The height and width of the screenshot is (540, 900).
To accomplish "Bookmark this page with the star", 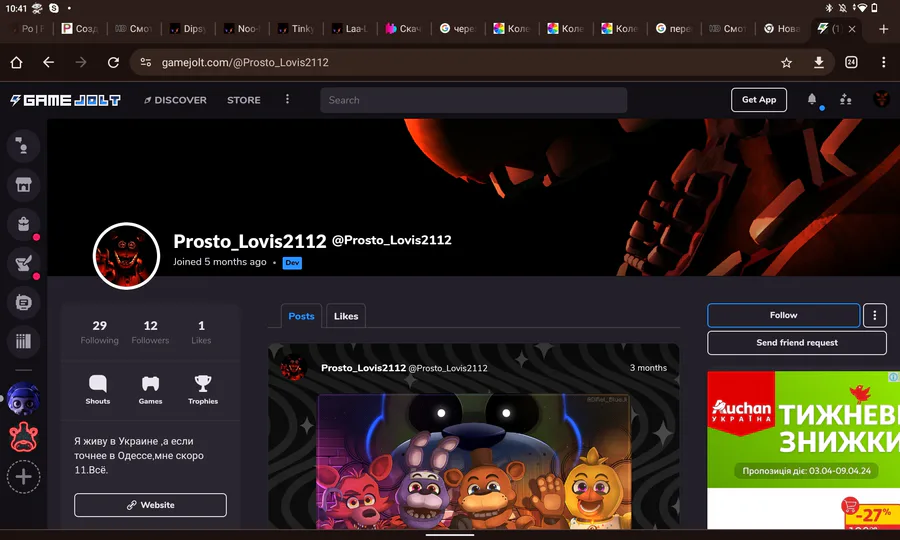I will pos(786,63).
